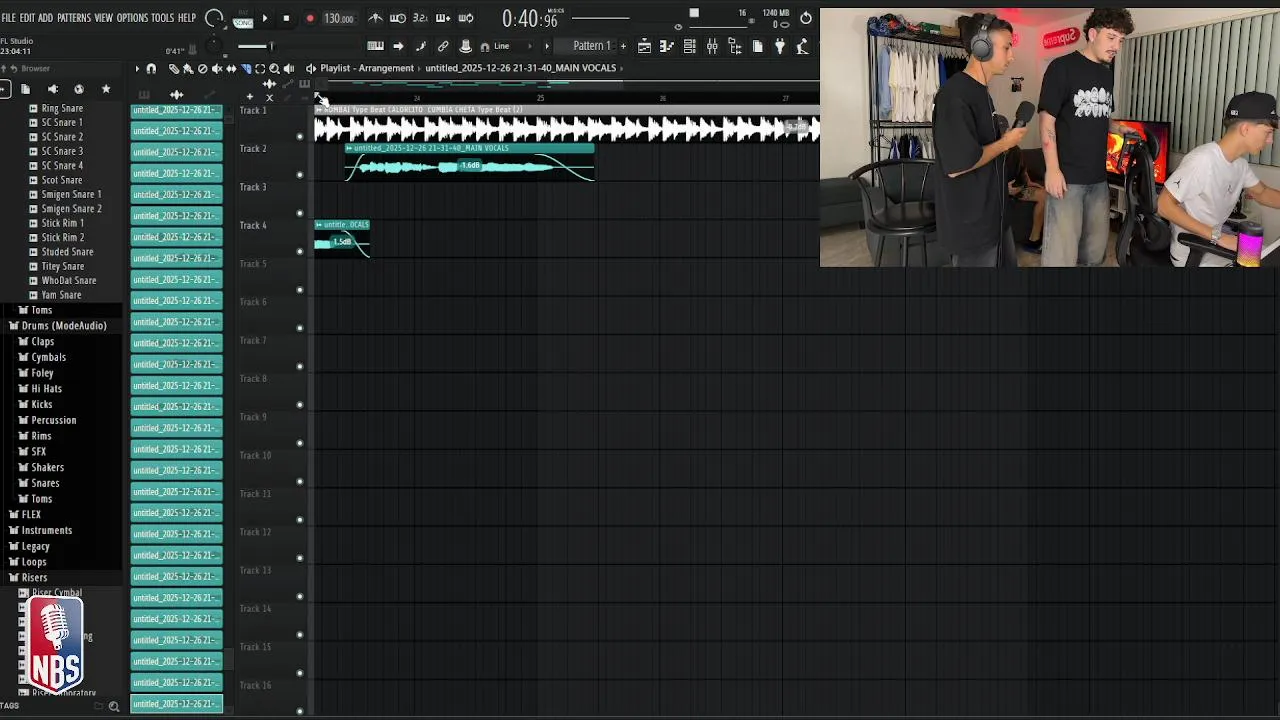This screenshot has width=1280, height=720.
Task: Toggle the metronome
Action: point(375,18)
